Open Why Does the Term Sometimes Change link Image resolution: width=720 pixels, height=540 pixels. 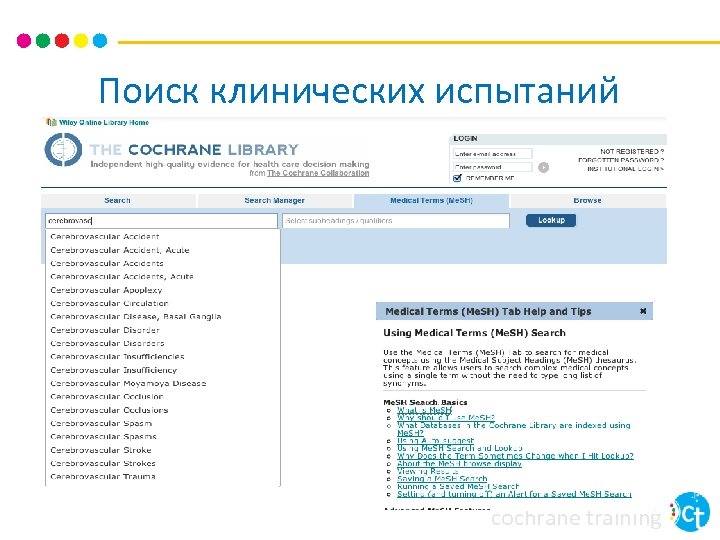click(x=515, y=456)
